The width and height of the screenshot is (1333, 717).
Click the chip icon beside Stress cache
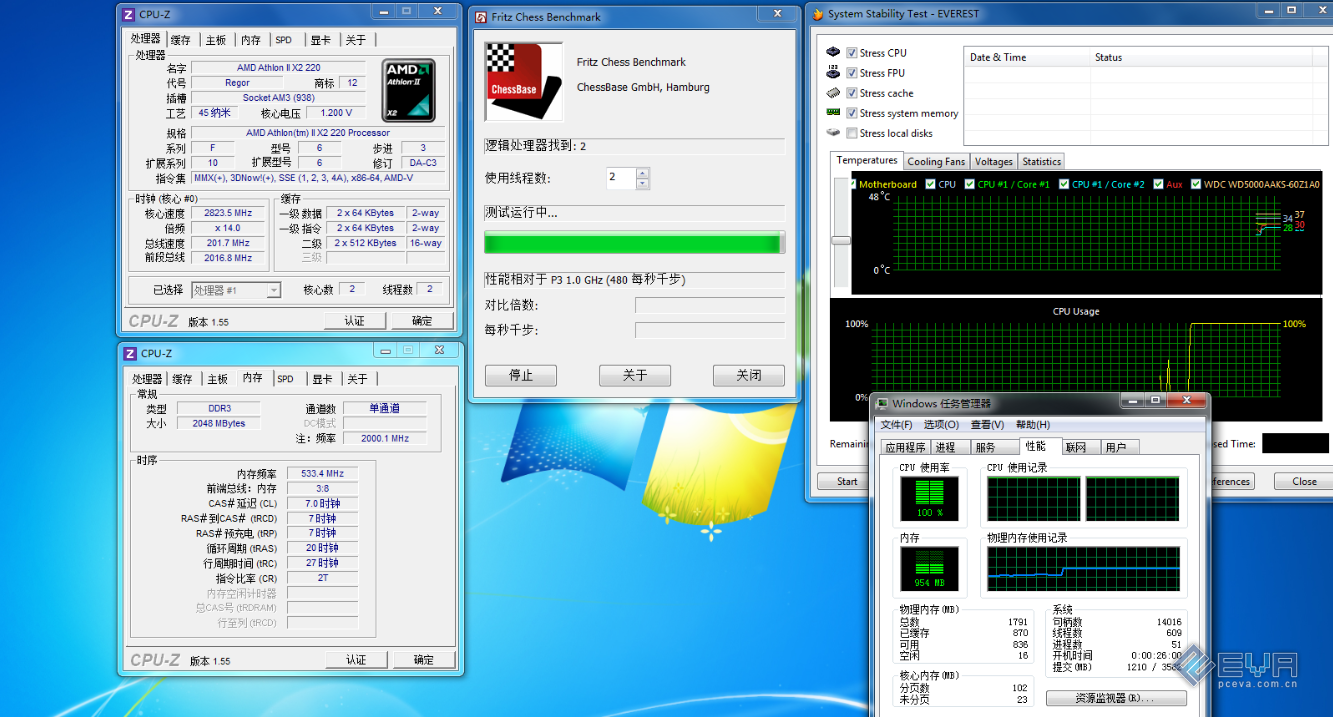click(x=833, y=92)
